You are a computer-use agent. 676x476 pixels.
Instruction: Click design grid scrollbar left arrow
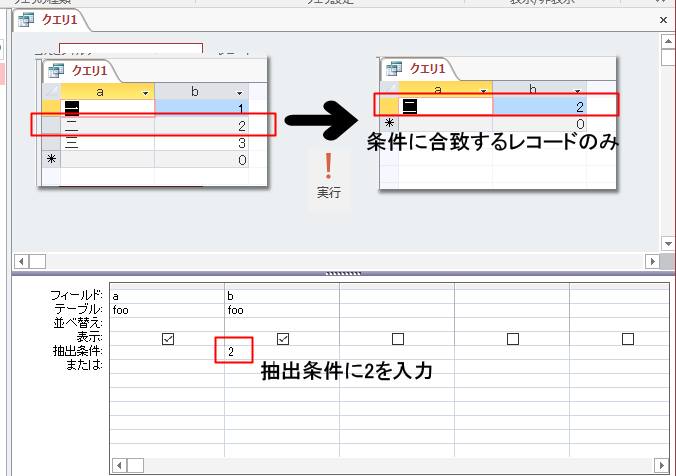tap(119, 466)
